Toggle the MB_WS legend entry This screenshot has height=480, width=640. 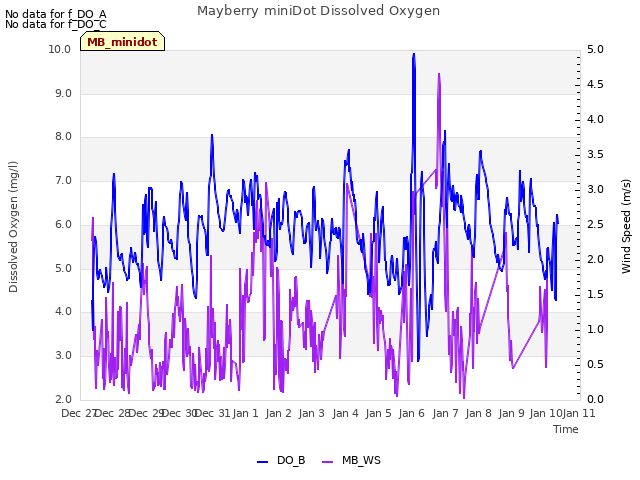coord(351,461)
